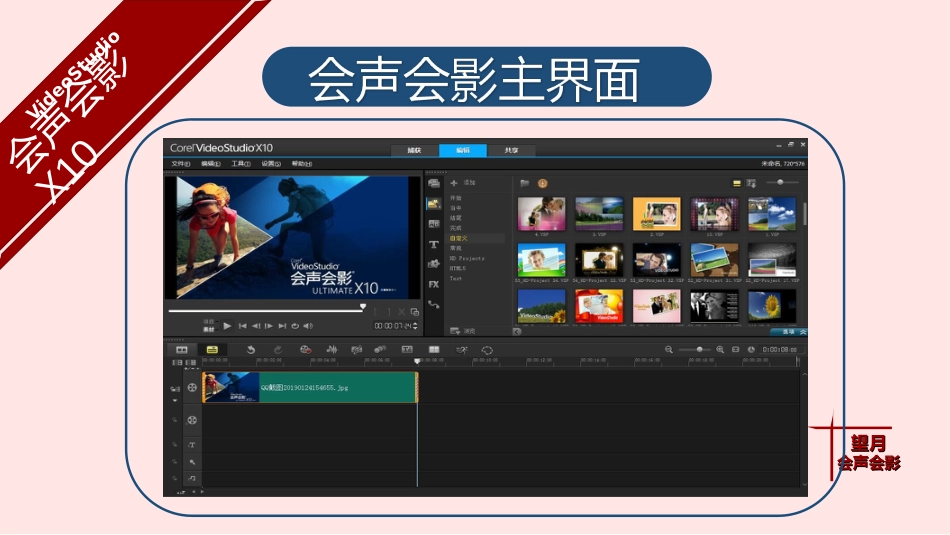
Task: Toggle ripple editing on video track
Action: [x=175, y=388]
